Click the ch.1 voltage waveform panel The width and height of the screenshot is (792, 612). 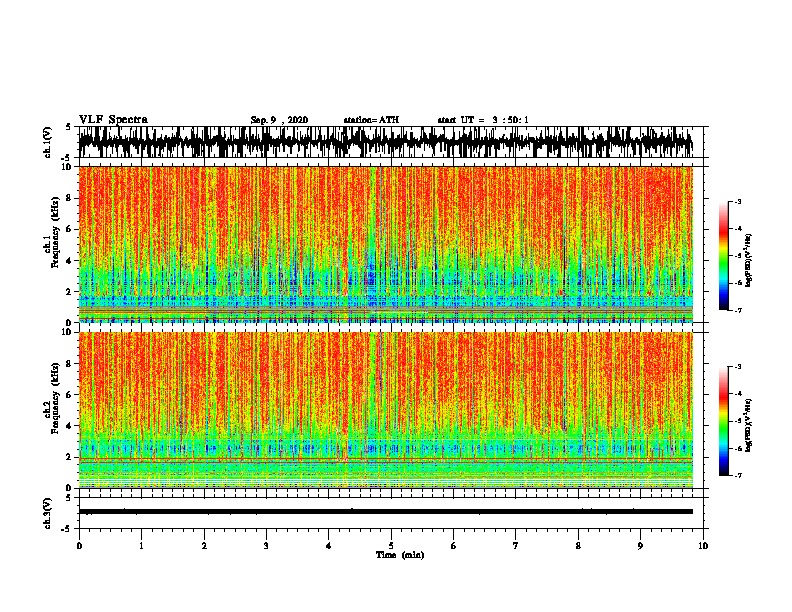click(x=390, y=142)
